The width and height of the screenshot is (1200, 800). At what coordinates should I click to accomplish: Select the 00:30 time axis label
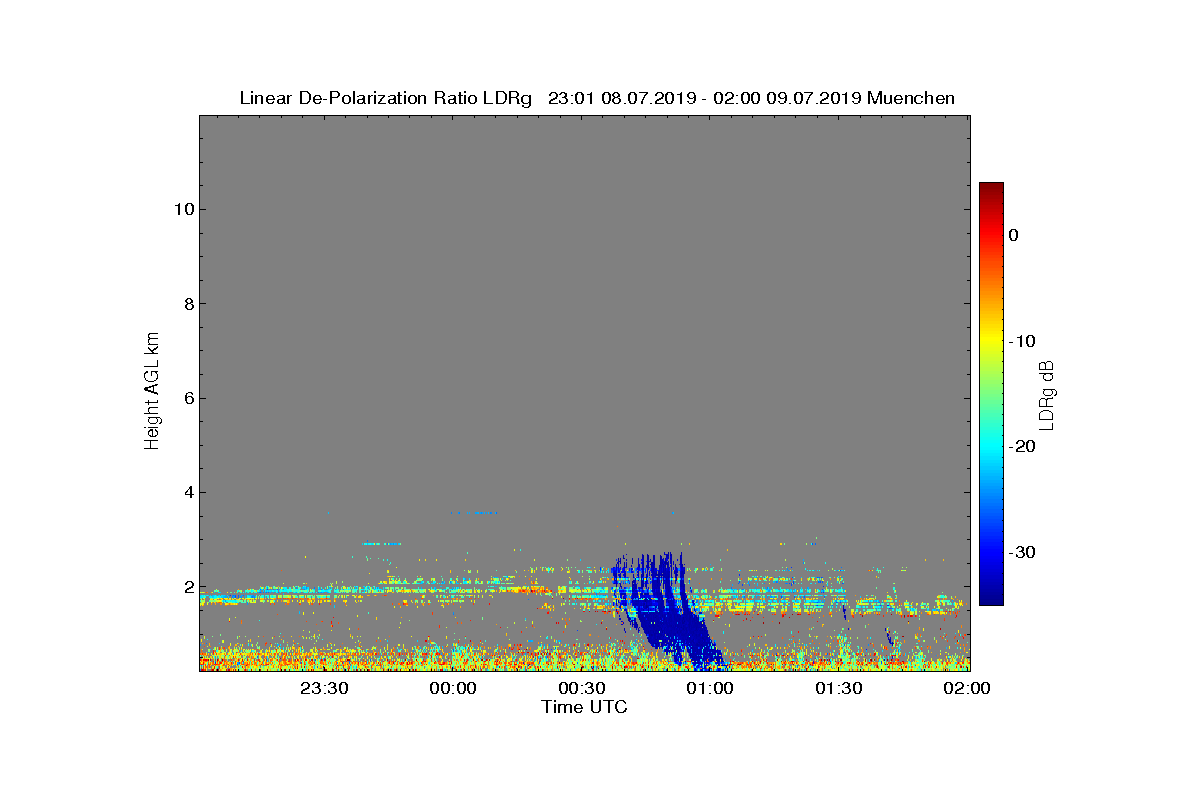[x=581, y=688]
